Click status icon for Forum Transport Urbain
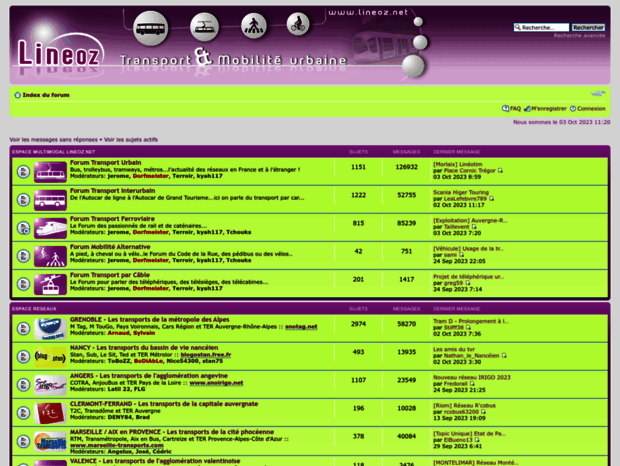Image resolution: width=620 pixels, height=466 pixels. pyautogui.click(x=23, y=172)
